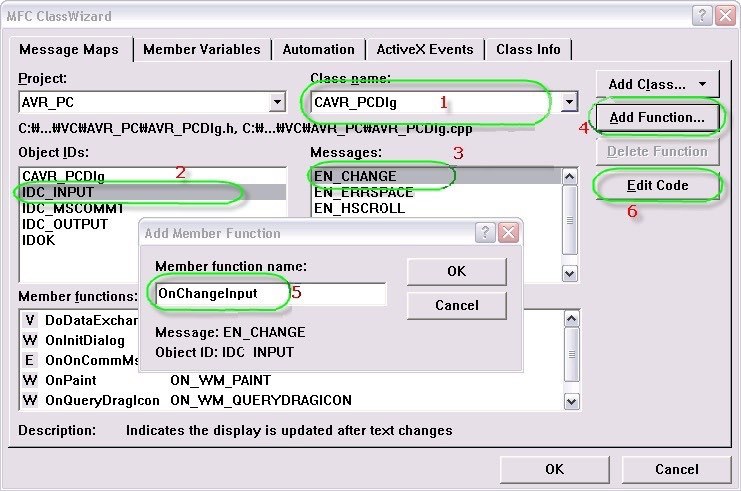The width and height of the screenshot is (741, 491).
Task: Open the Class Info tab
Action: [528, 50]
